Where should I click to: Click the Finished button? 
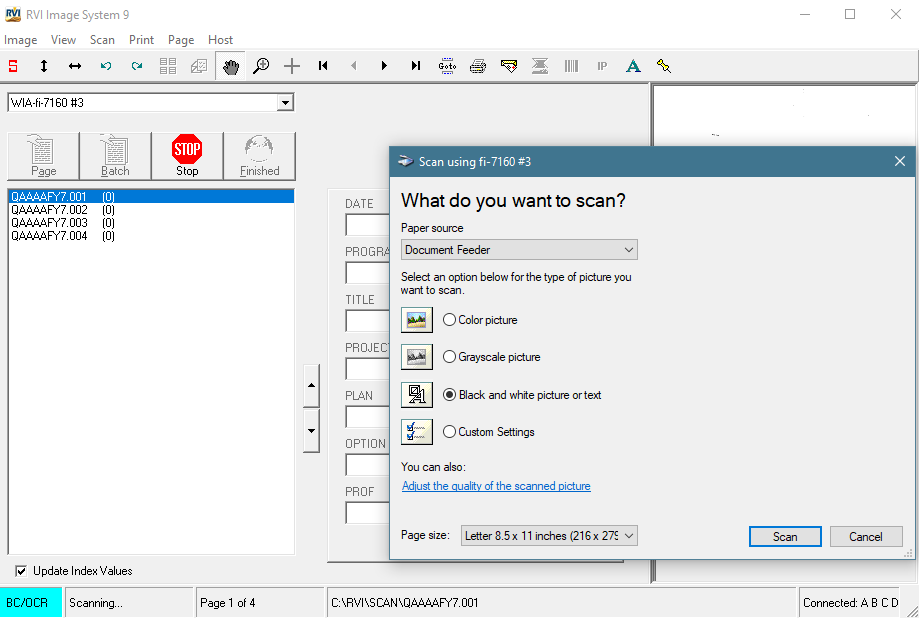(259, 156)
